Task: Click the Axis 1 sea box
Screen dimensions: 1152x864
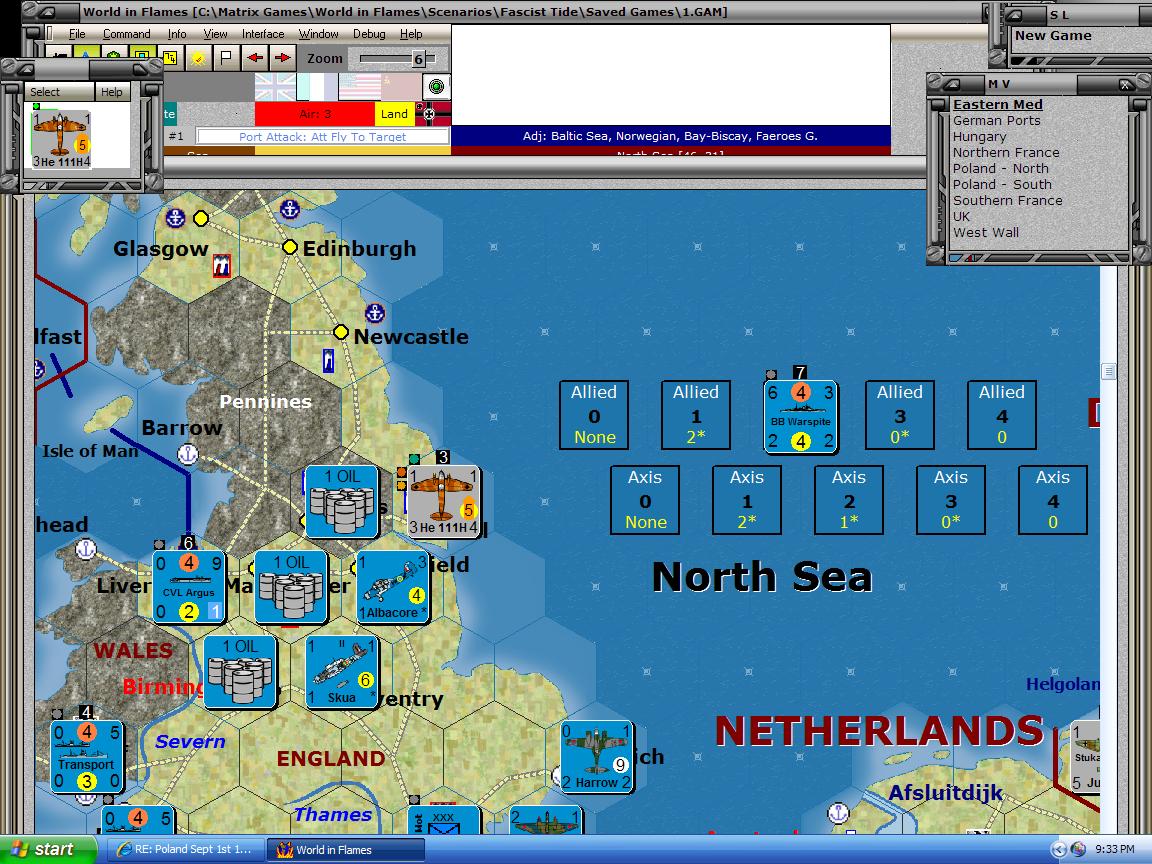Action: [x=747, y=500]
